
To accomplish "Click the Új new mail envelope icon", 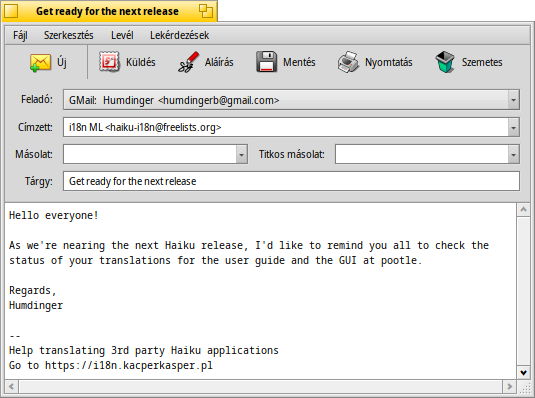I will [x=40, y=62].
